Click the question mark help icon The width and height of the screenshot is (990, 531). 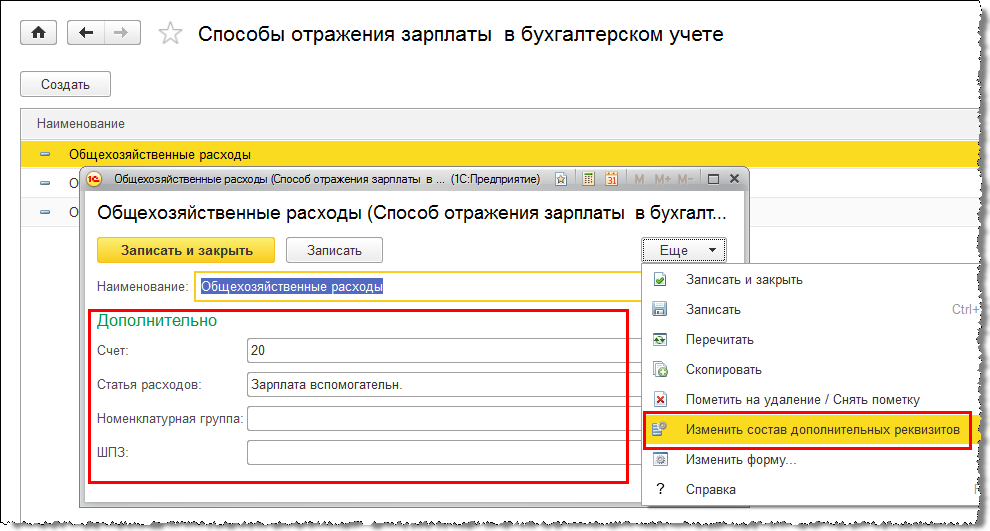coord(660,489)
